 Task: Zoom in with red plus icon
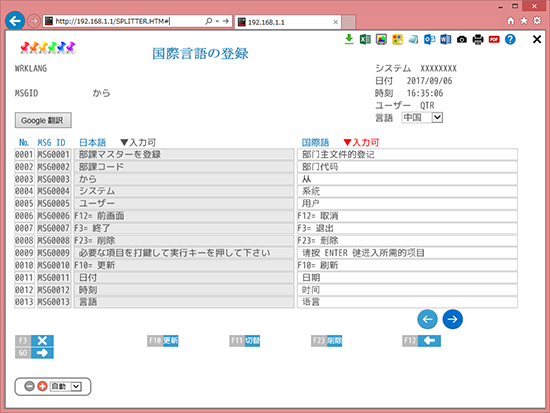42,386
